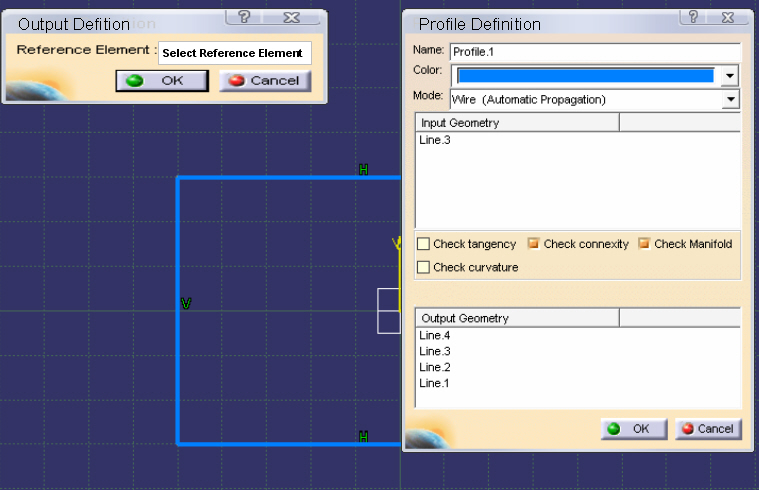This screenshot has width=759, height=490.
Task: Close the Output Definition dialog
Action: [291, 17]
